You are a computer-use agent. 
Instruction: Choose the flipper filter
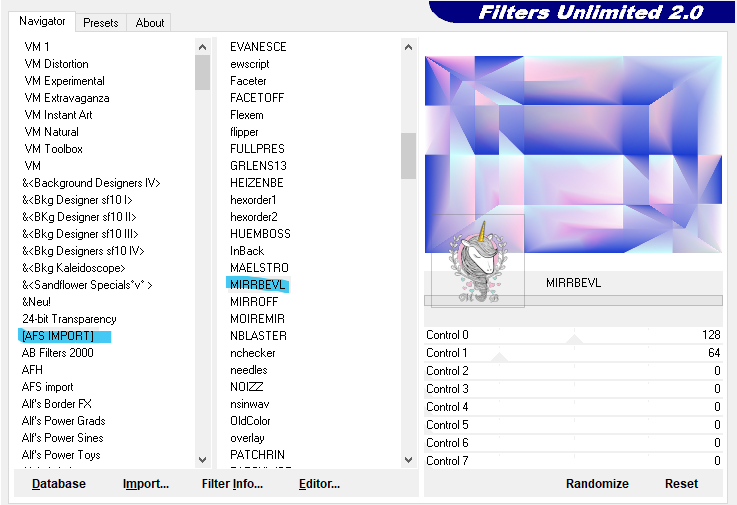(x=244, y=132)
